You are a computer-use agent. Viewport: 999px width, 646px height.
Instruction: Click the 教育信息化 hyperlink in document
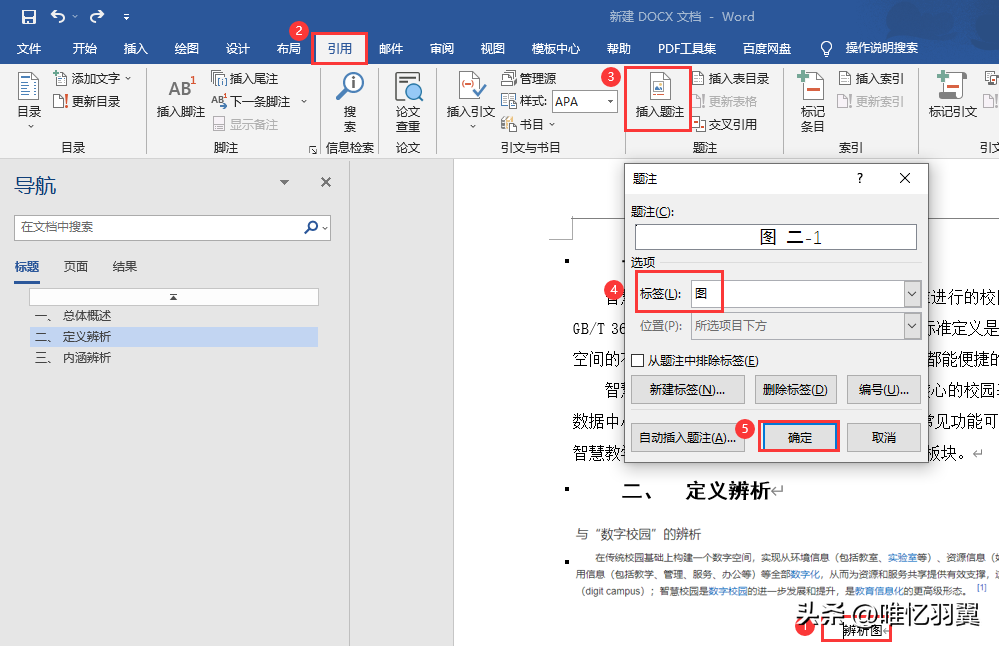click(x=879, y=591)
